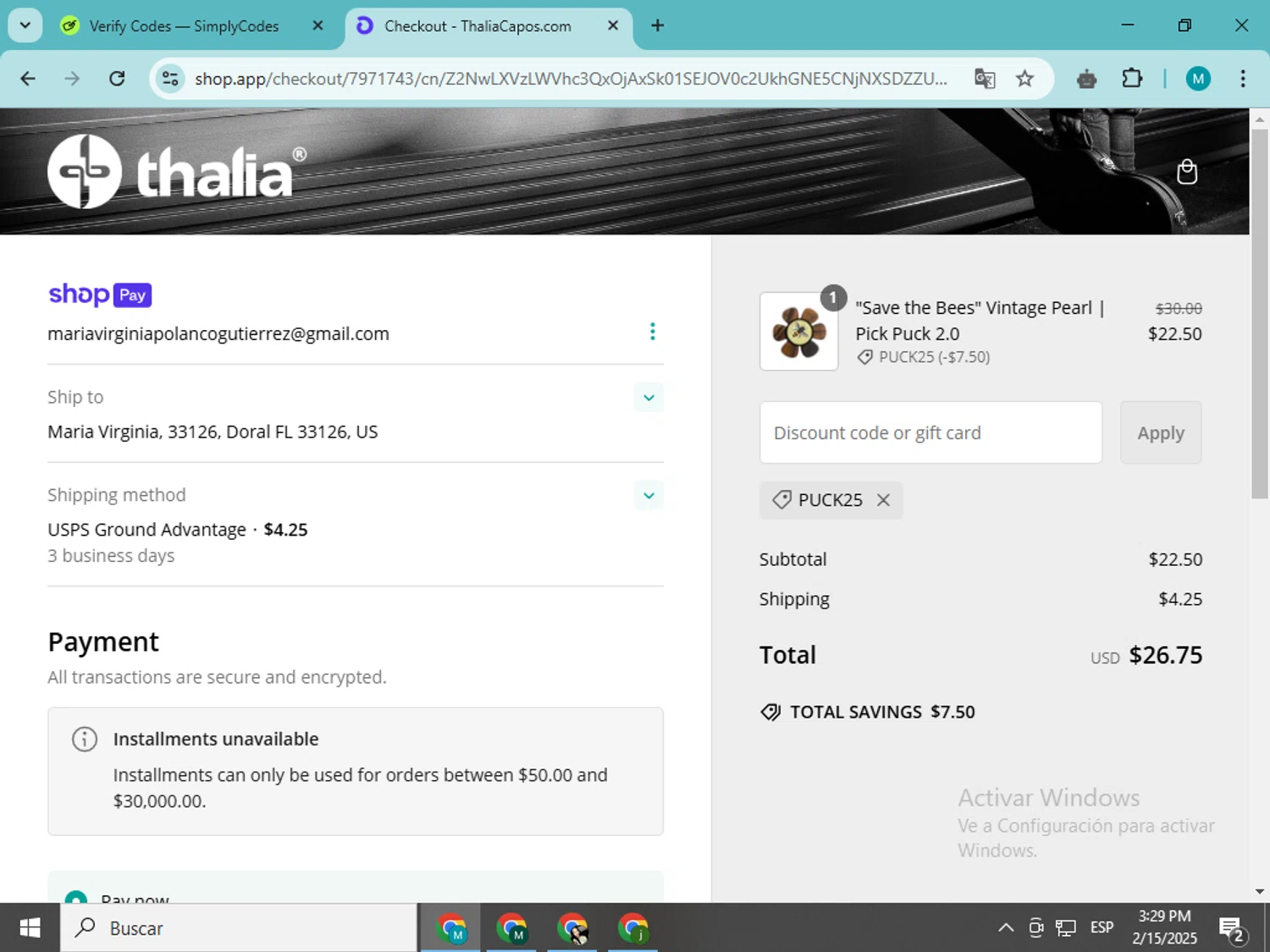Click the TOTAL SAVINGS $7.50 text
This screenshot has height=952, width=1270.
point(882,712)
